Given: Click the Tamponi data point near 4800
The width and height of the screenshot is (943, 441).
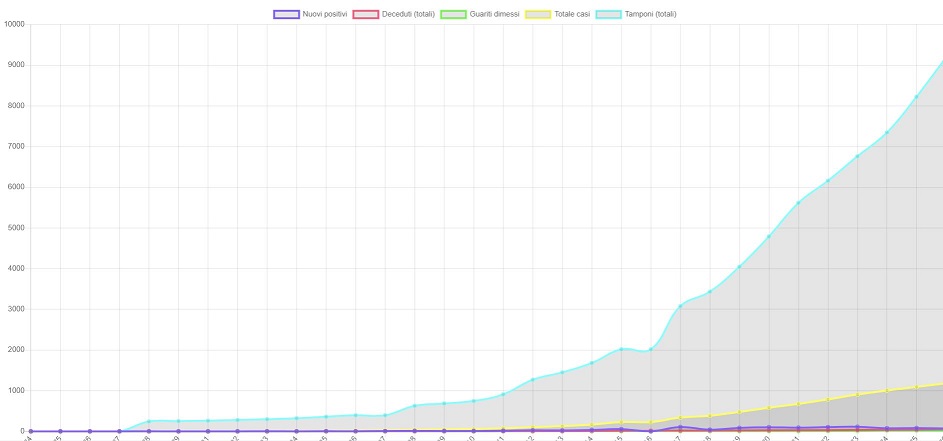Looking at the screenshot, I should coord(769,236).
